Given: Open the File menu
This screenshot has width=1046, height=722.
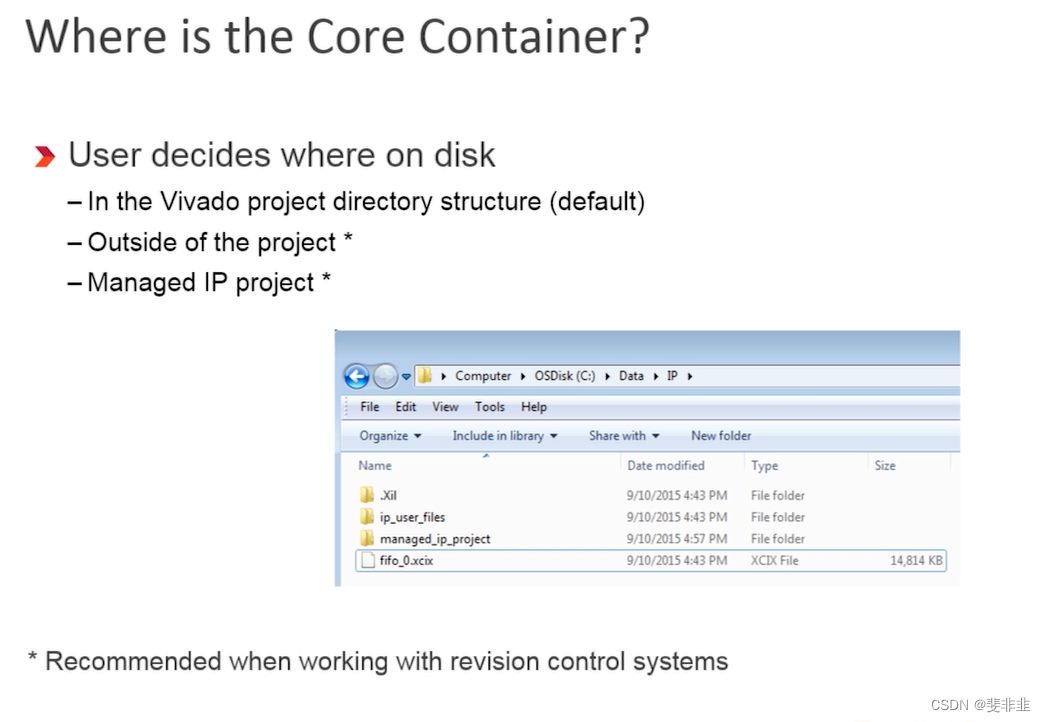Looking at the screenshot, I should 368,407.
